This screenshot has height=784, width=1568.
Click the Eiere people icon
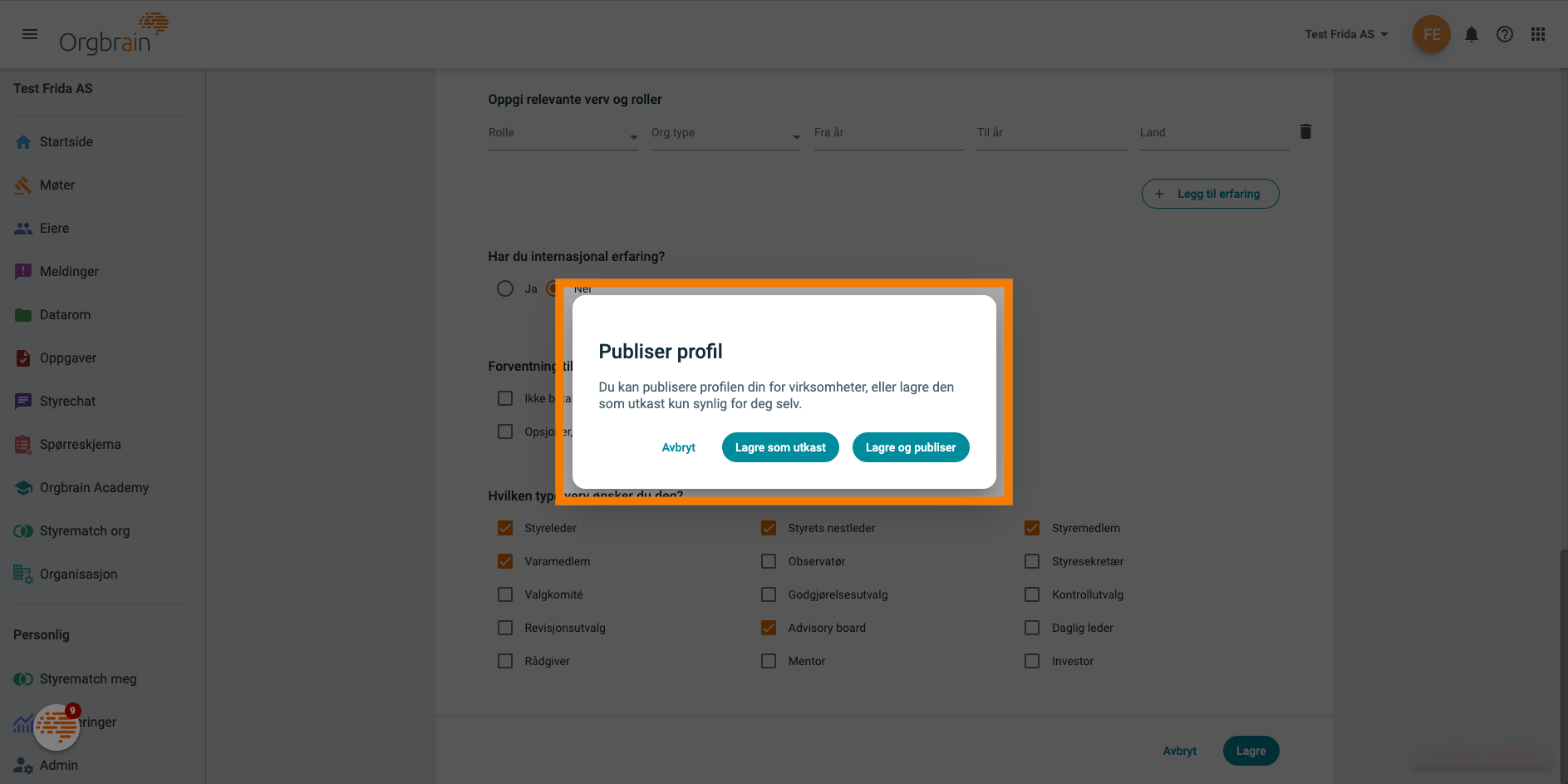coord(23,229)
